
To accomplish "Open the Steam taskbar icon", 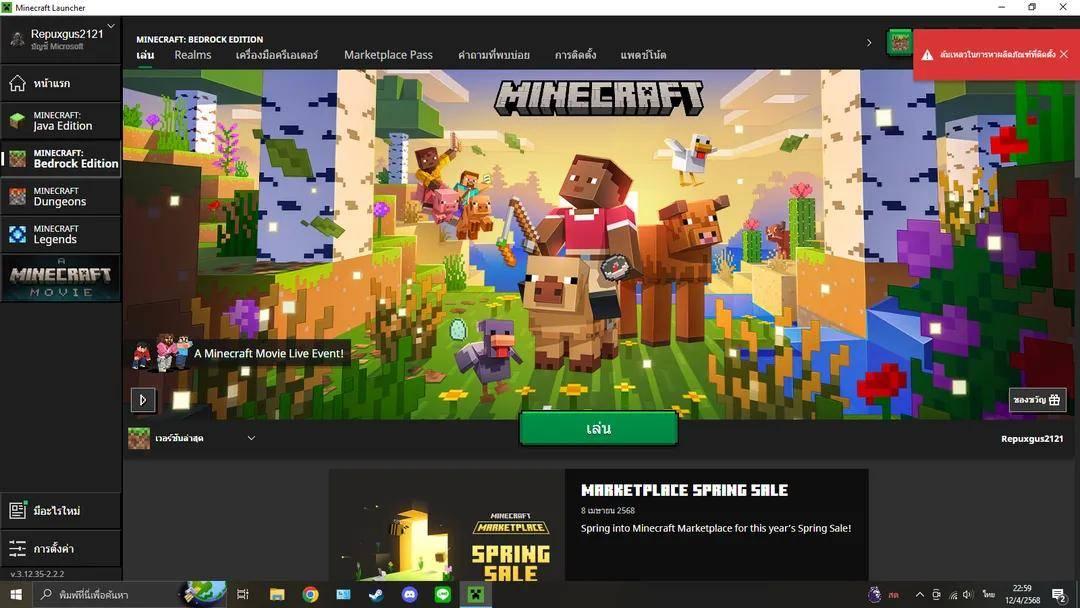I will click(376, 594).
